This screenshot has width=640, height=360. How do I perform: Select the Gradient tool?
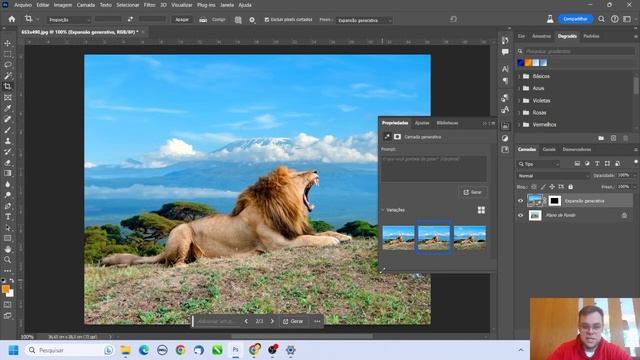pyautogui.click(x=8, y=173)
